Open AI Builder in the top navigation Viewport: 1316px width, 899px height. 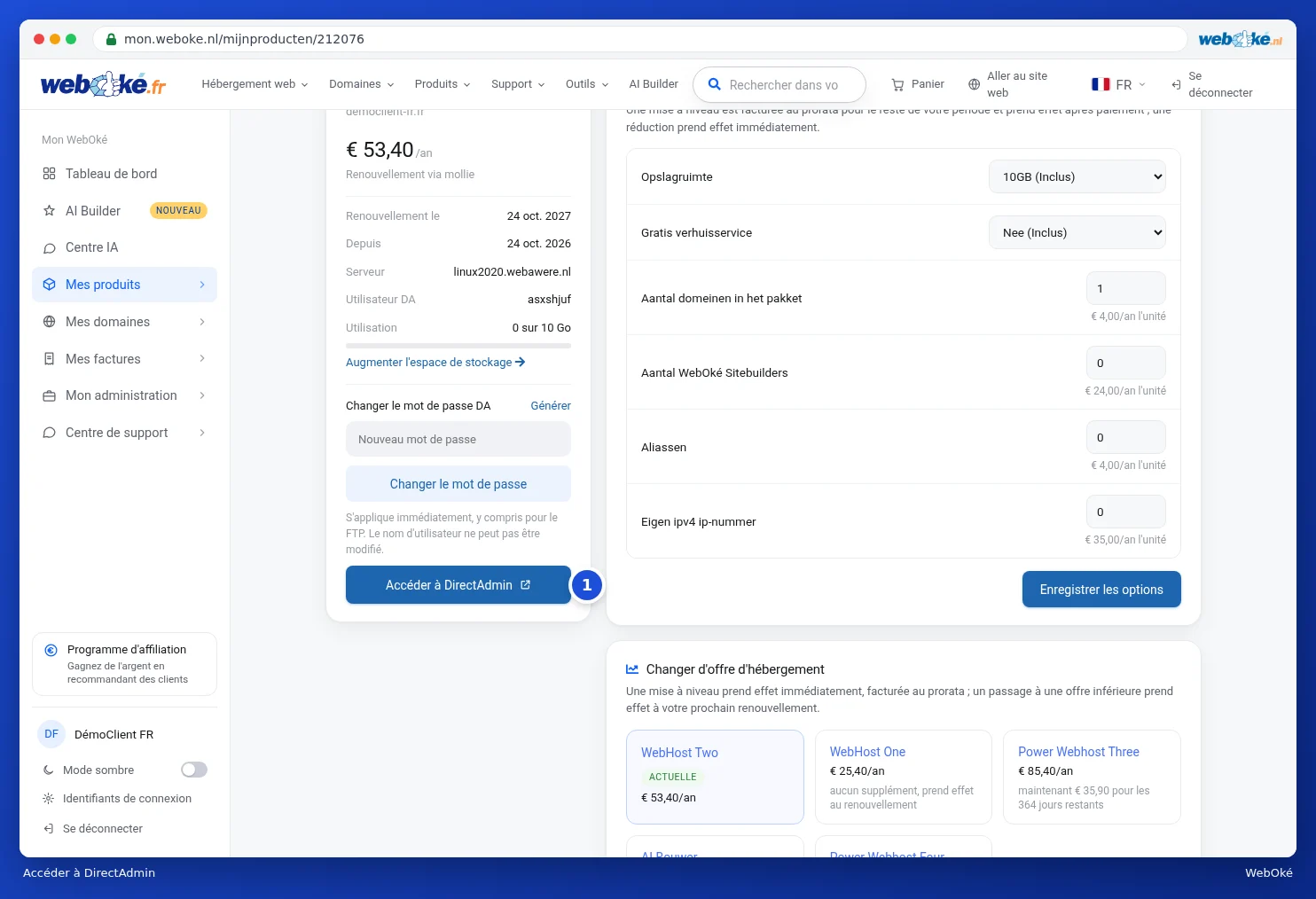click(x=654, y=84)
